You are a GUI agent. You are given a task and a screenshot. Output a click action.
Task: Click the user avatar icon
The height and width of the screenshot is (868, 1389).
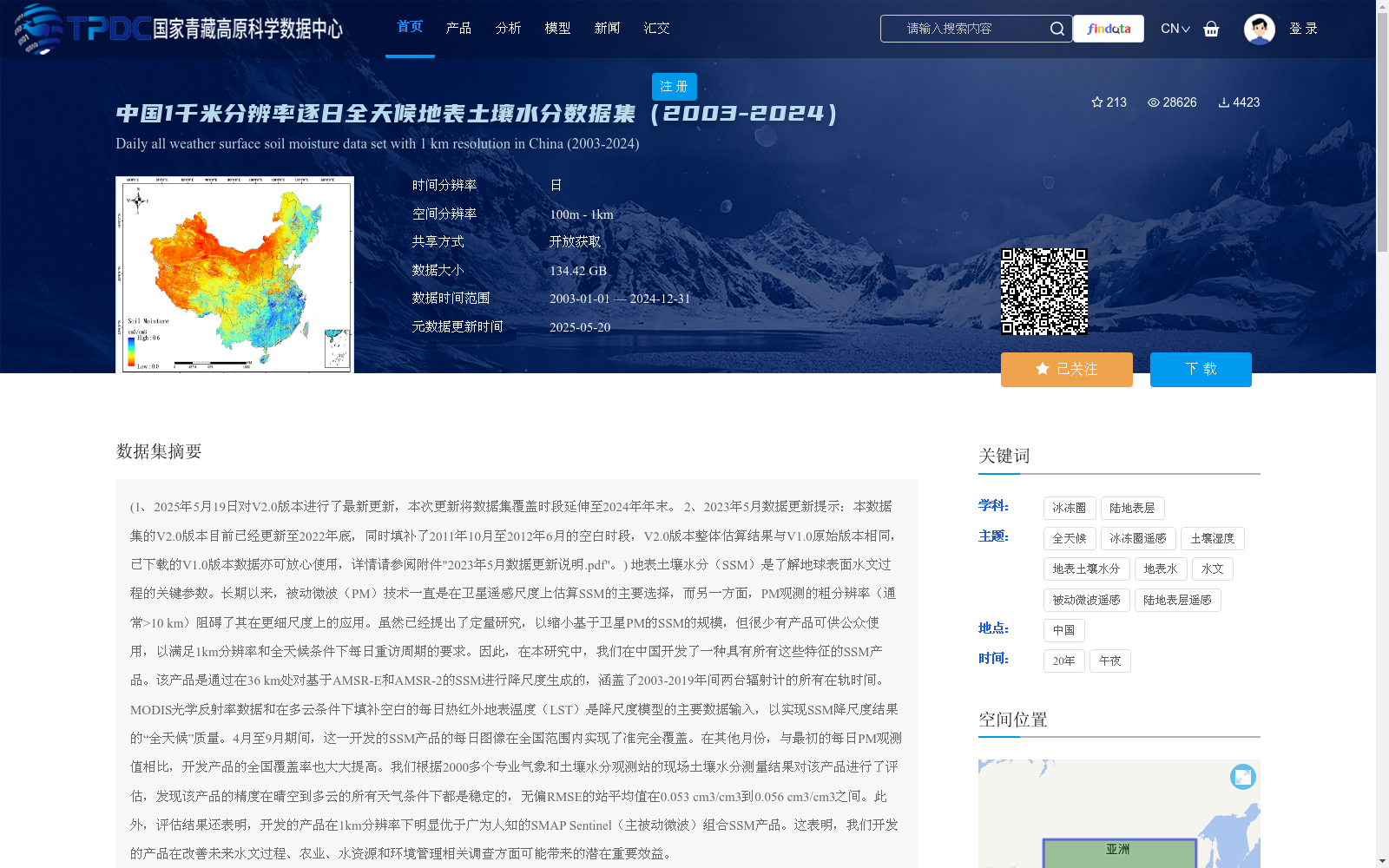click(x=1259, y=29)
